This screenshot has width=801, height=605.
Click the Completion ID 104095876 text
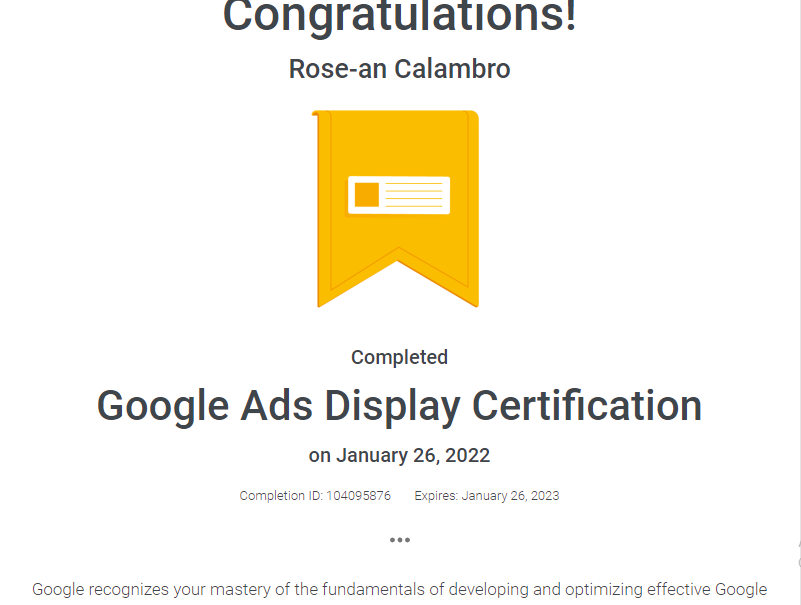click(313, 495)
